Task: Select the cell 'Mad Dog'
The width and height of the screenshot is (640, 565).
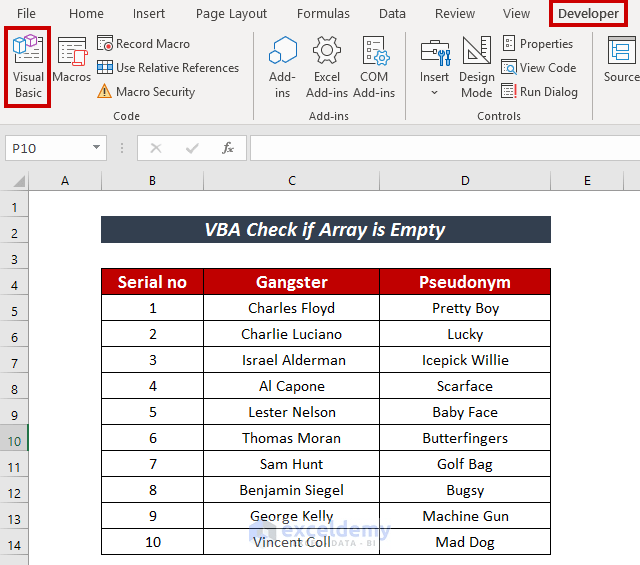Action: [465, 542]
